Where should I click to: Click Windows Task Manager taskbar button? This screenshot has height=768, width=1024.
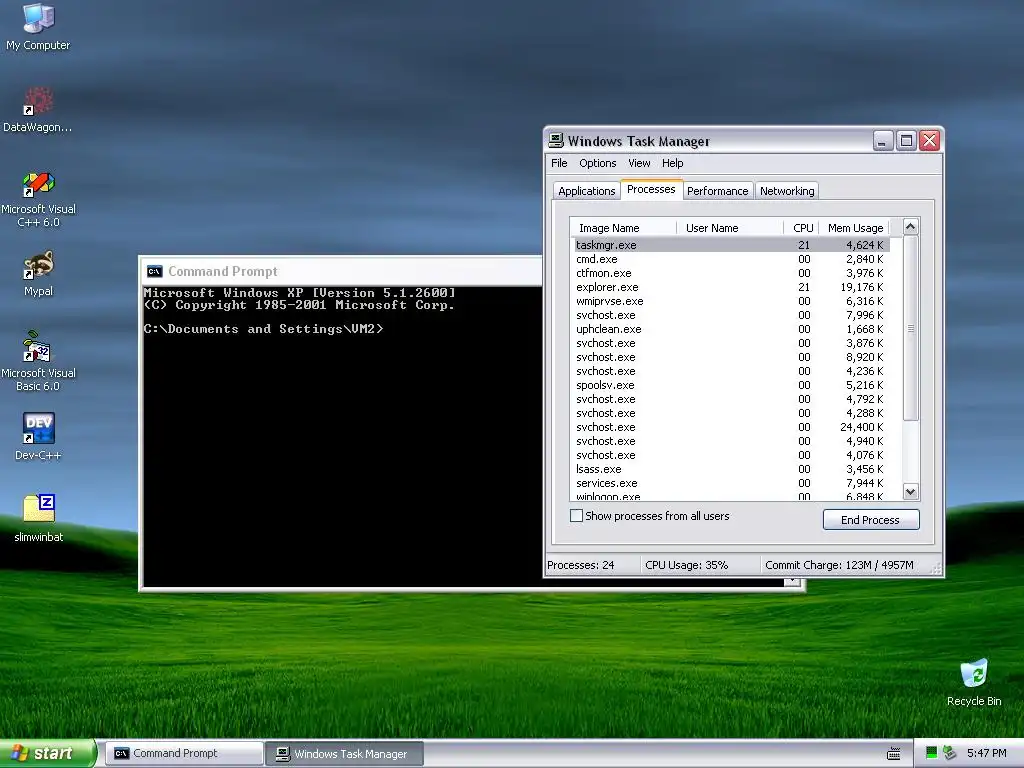tap(345, 754)
